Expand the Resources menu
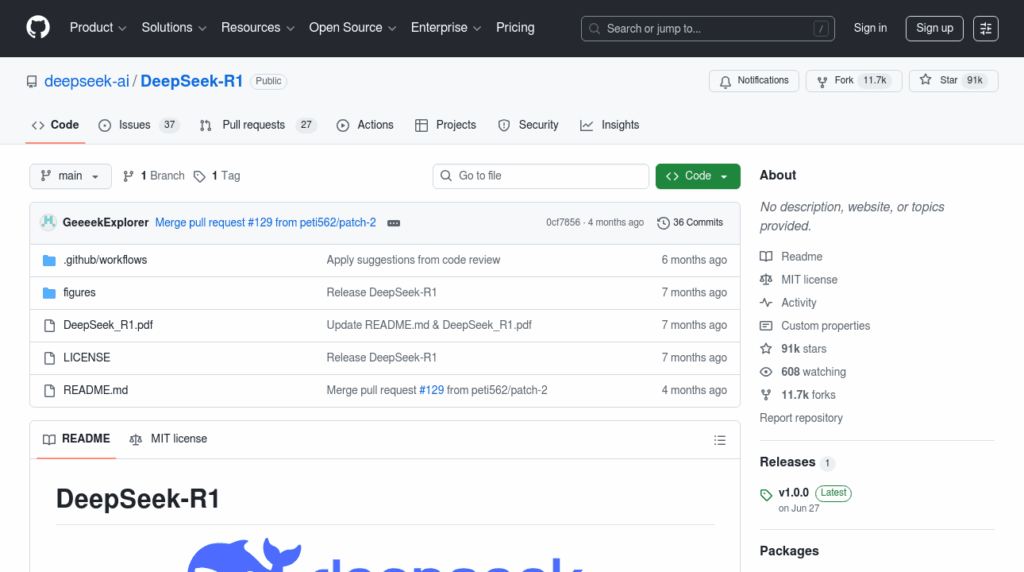The image size is (1024, 572). [257, 27]
